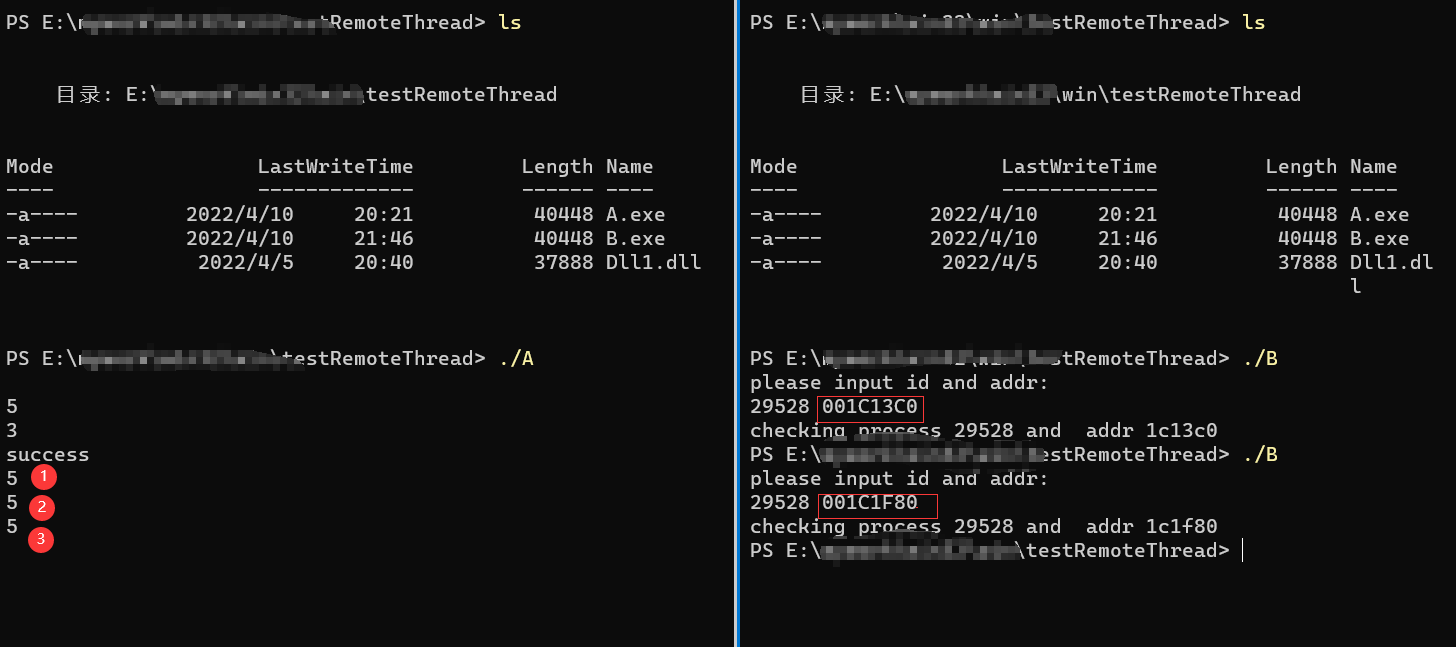Click the red circle numbered 3
1456x647 pixels.
[x=41, y=539]
